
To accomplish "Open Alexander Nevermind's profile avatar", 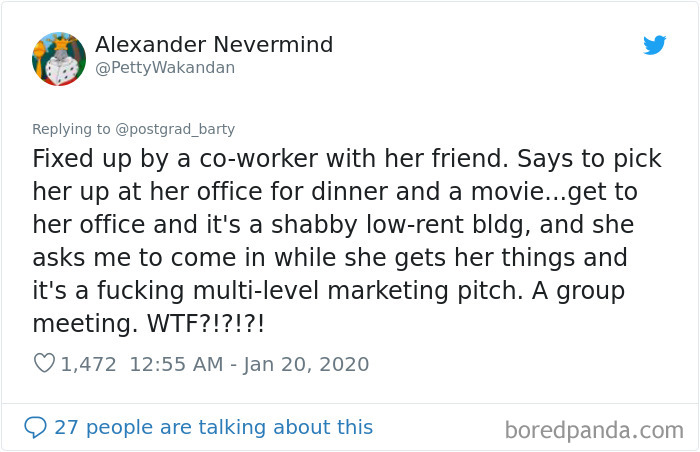I will click(59, 59).
